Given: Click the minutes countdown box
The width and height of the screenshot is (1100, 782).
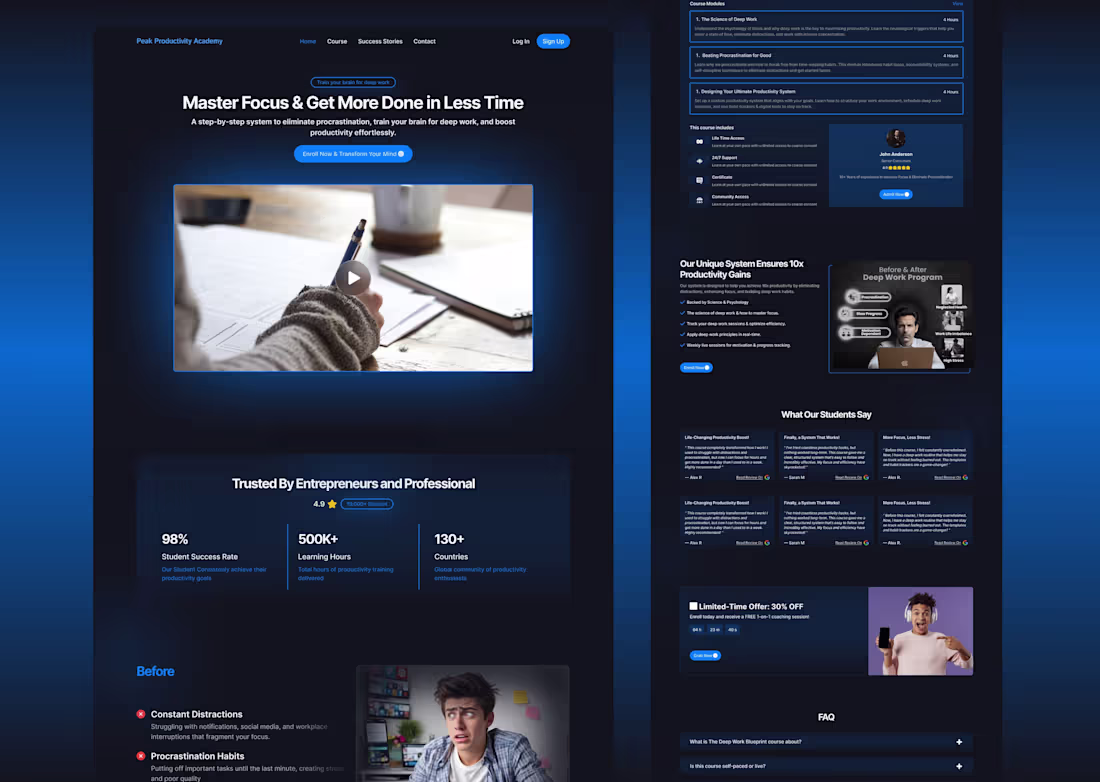Looking at the screenshot, I should (x=714, y=630).
